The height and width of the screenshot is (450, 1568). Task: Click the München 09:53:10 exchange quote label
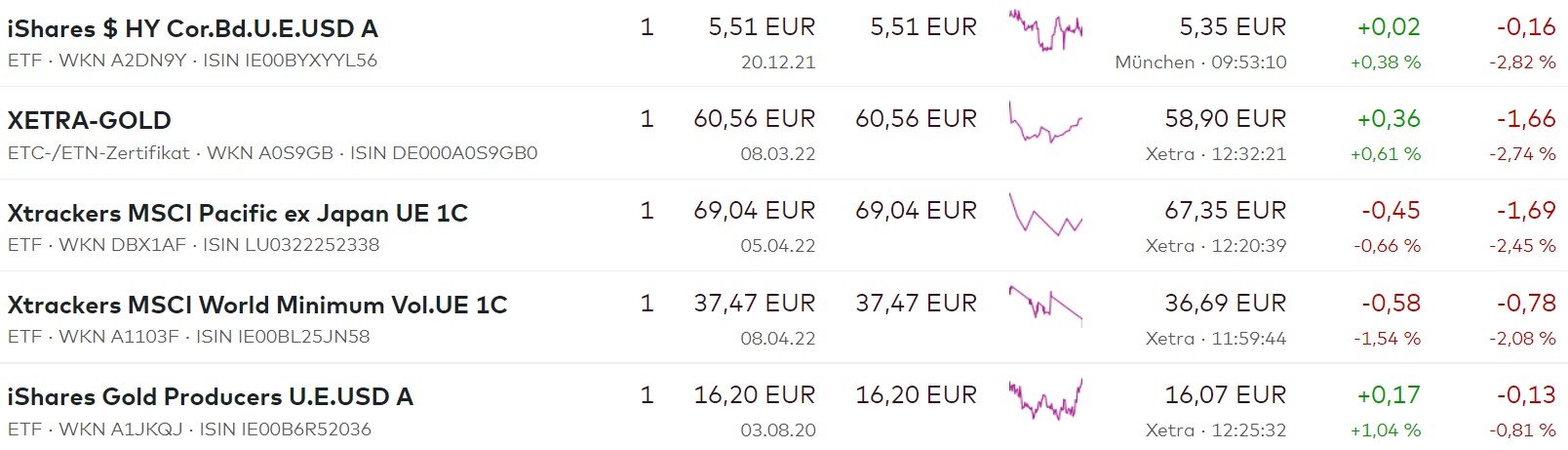coord(1200,62)
